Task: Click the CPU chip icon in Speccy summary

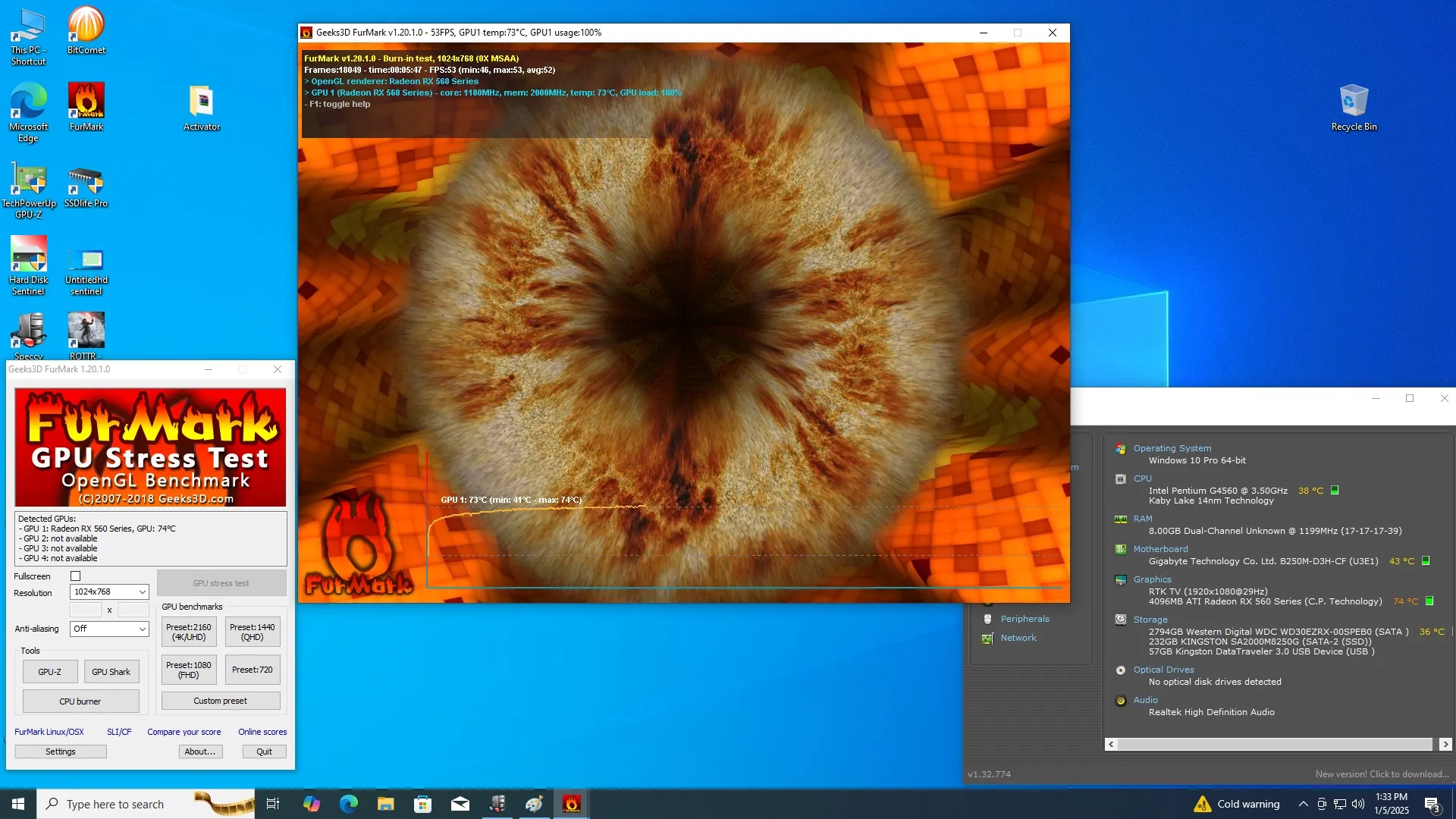Action: pyautogui.click(x=1120, y=479)
